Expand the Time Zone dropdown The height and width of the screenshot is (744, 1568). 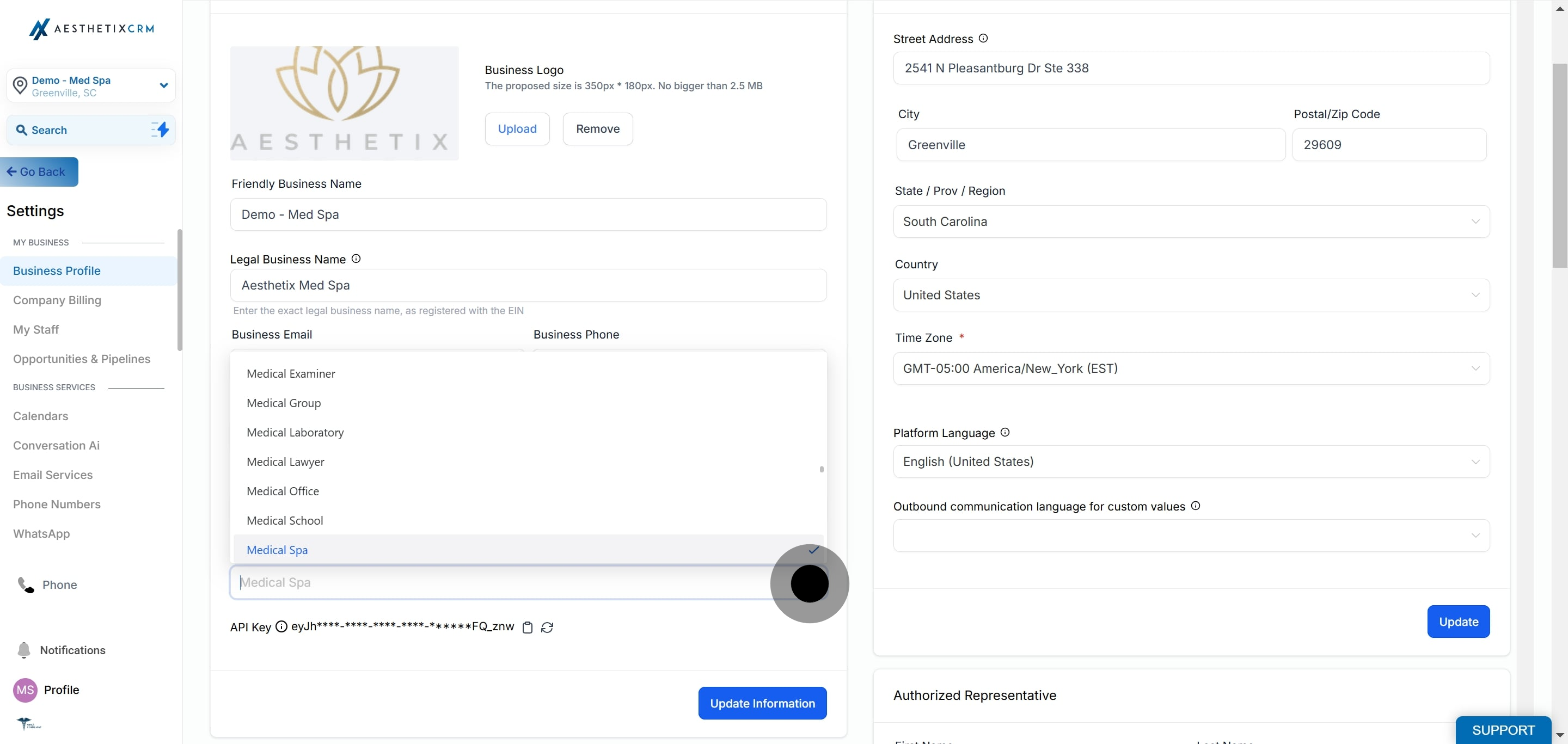[x=1191, y=368]
